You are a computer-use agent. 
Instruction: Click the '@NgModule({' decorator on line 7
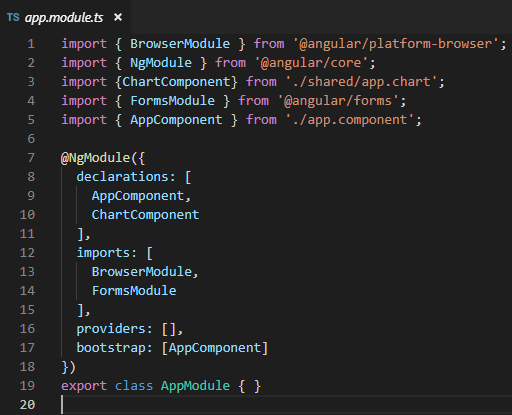coord(103,158)
